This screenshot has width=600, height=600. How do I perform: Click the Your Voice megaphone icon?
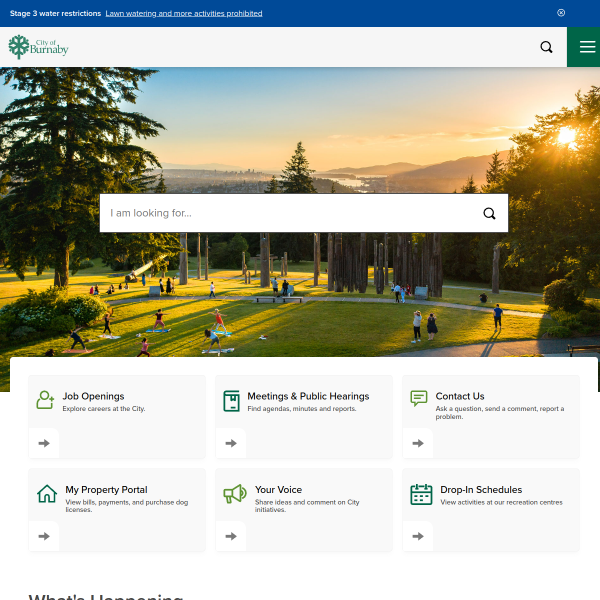coord(235,494)
